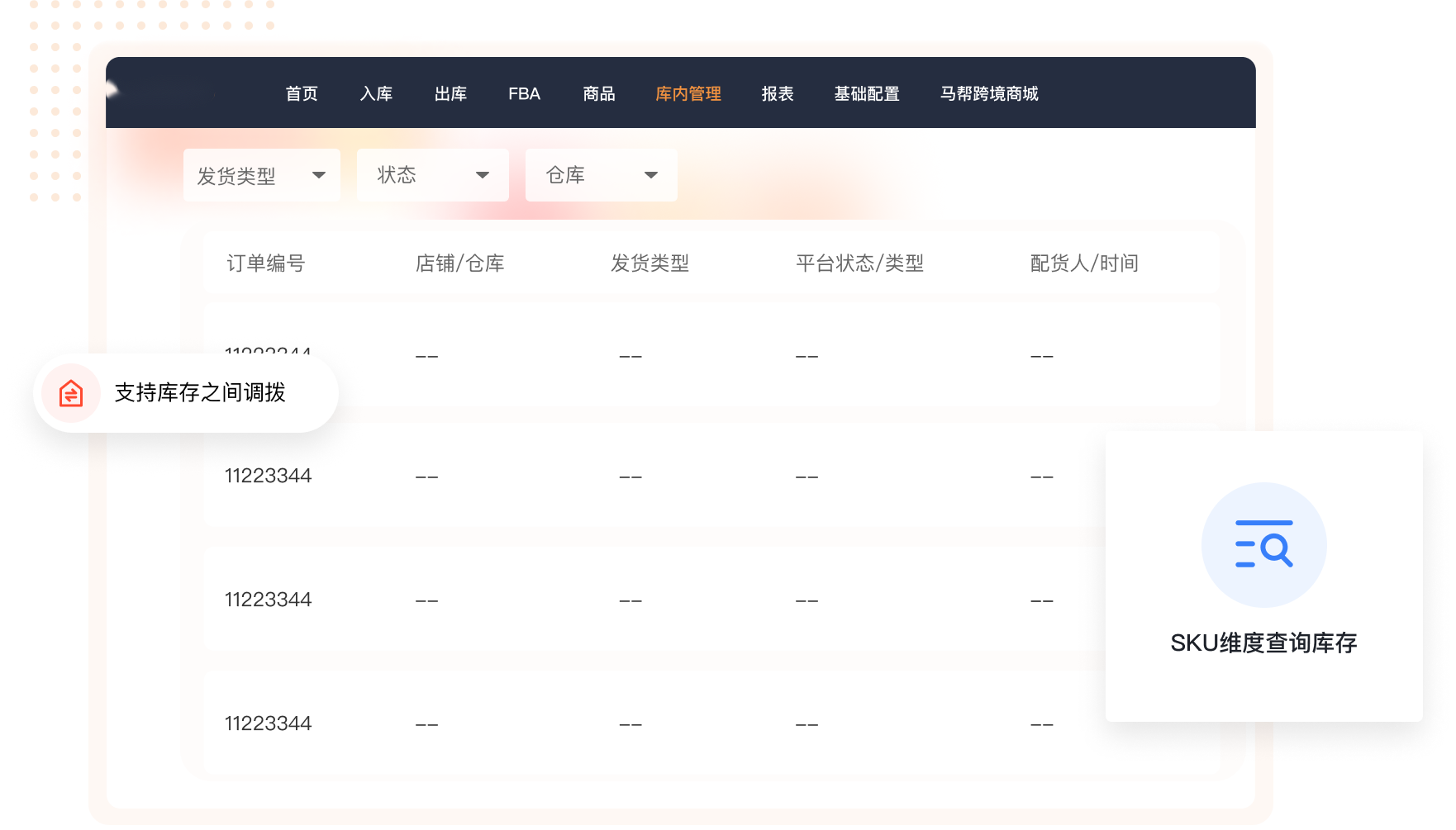Click the 店铺/仓库 column header
Image resolution: width=1456 pixels, height=830 pixels.
tap(459, 263)
